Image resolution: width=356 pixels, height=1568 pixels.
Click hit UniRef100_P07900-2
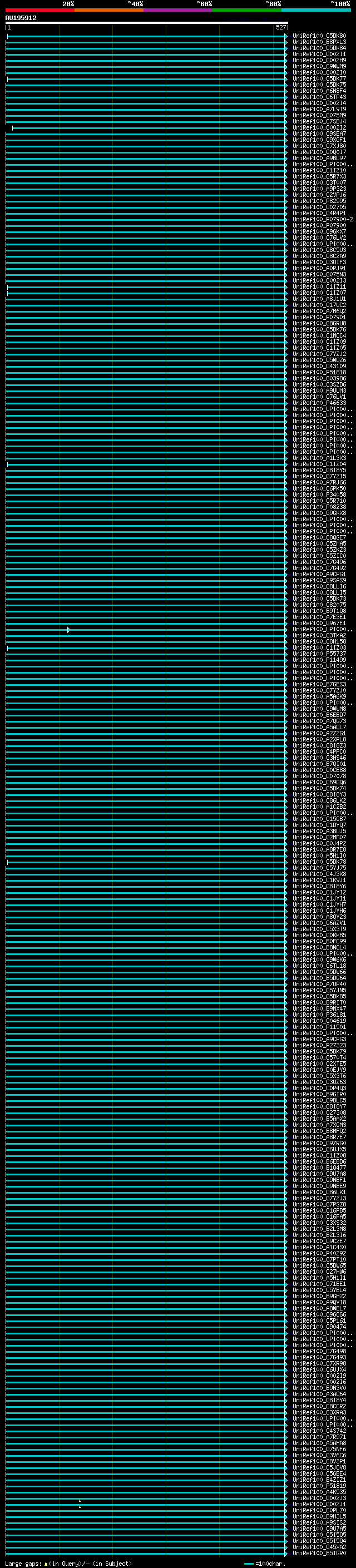coord(323,219)
